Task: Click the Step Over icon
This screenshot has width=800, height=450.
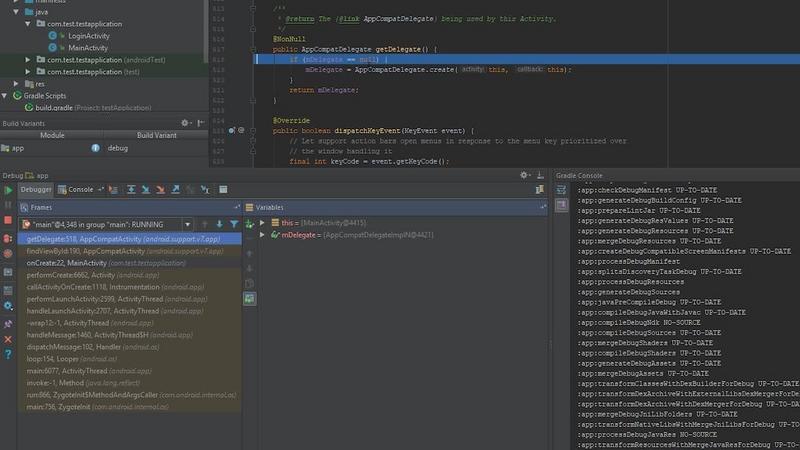Action: tap(131, 190)
